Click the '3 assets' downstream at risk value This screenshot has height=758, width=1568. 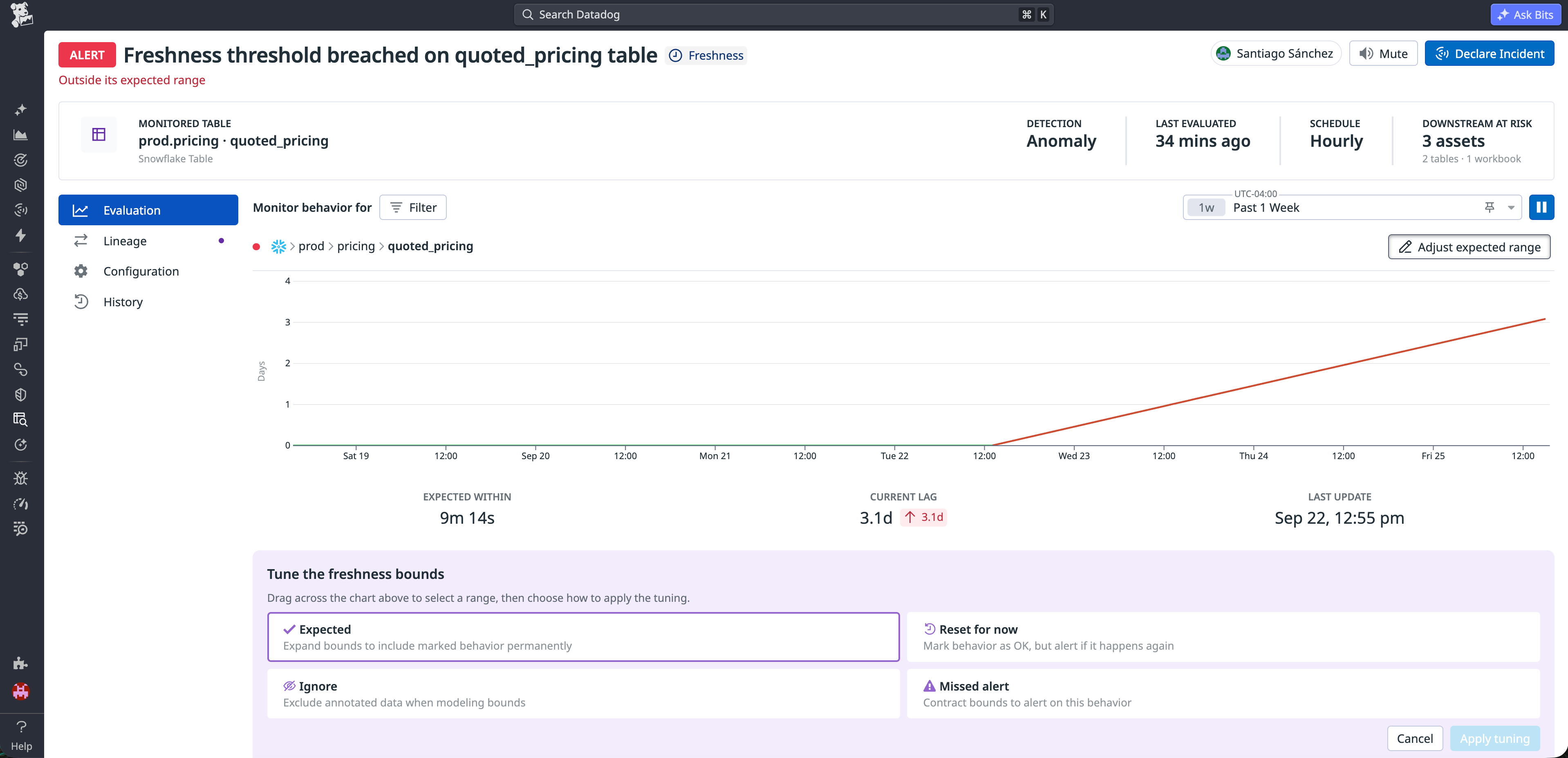point(1453,141)
